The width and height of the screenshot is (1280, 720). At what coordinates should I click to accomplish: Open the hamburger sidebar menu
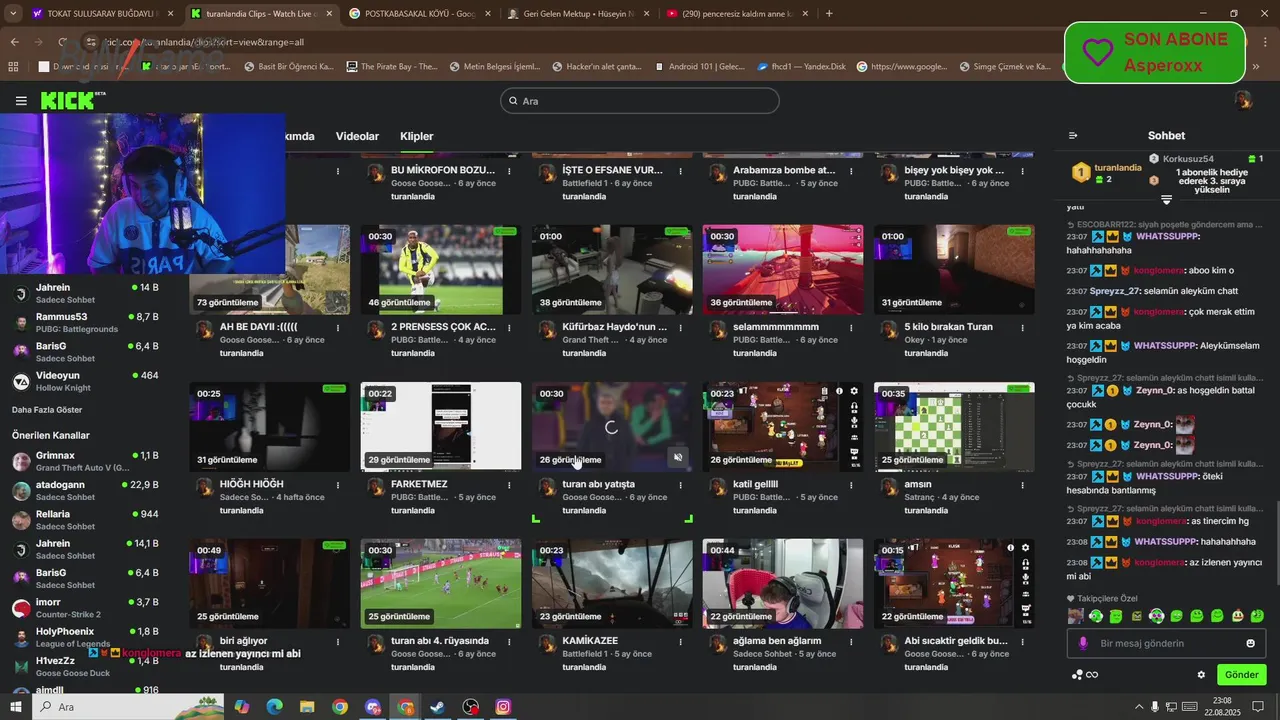tap(21, 101)
